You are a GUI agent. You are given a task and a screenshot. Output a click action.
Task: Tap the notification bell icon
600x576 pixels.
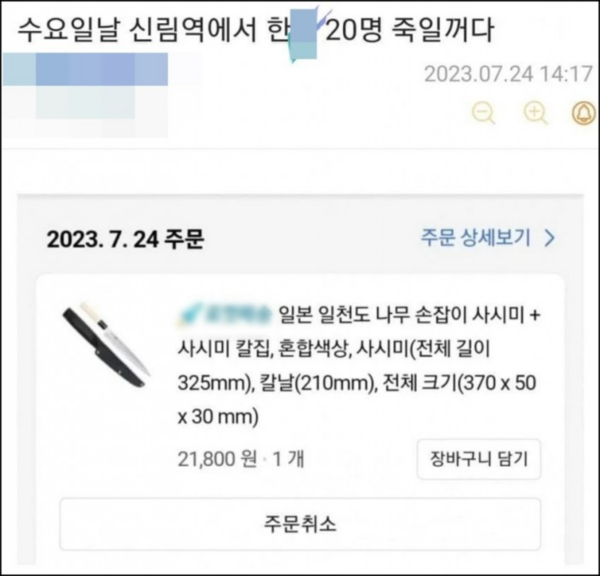584,113
